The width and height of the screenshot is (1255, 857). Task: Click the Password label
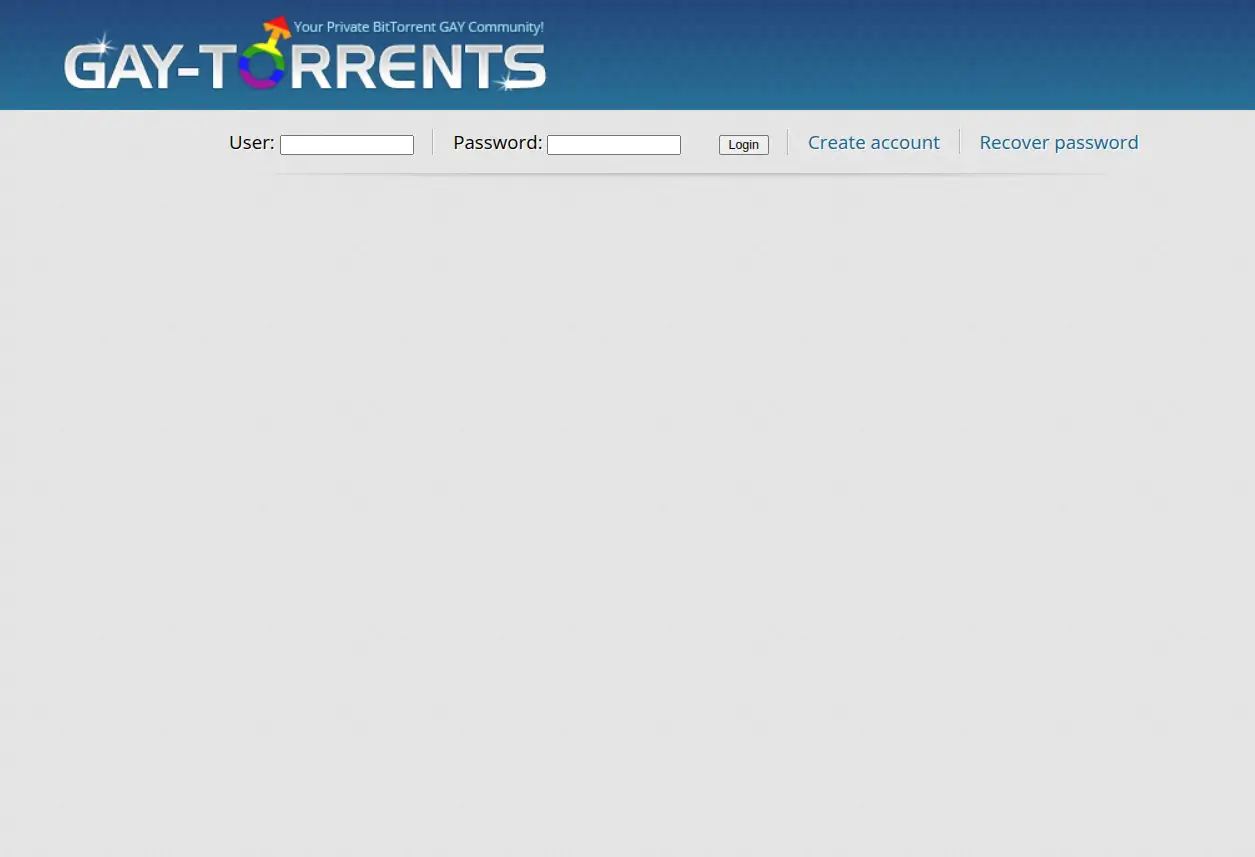(496, 142)
